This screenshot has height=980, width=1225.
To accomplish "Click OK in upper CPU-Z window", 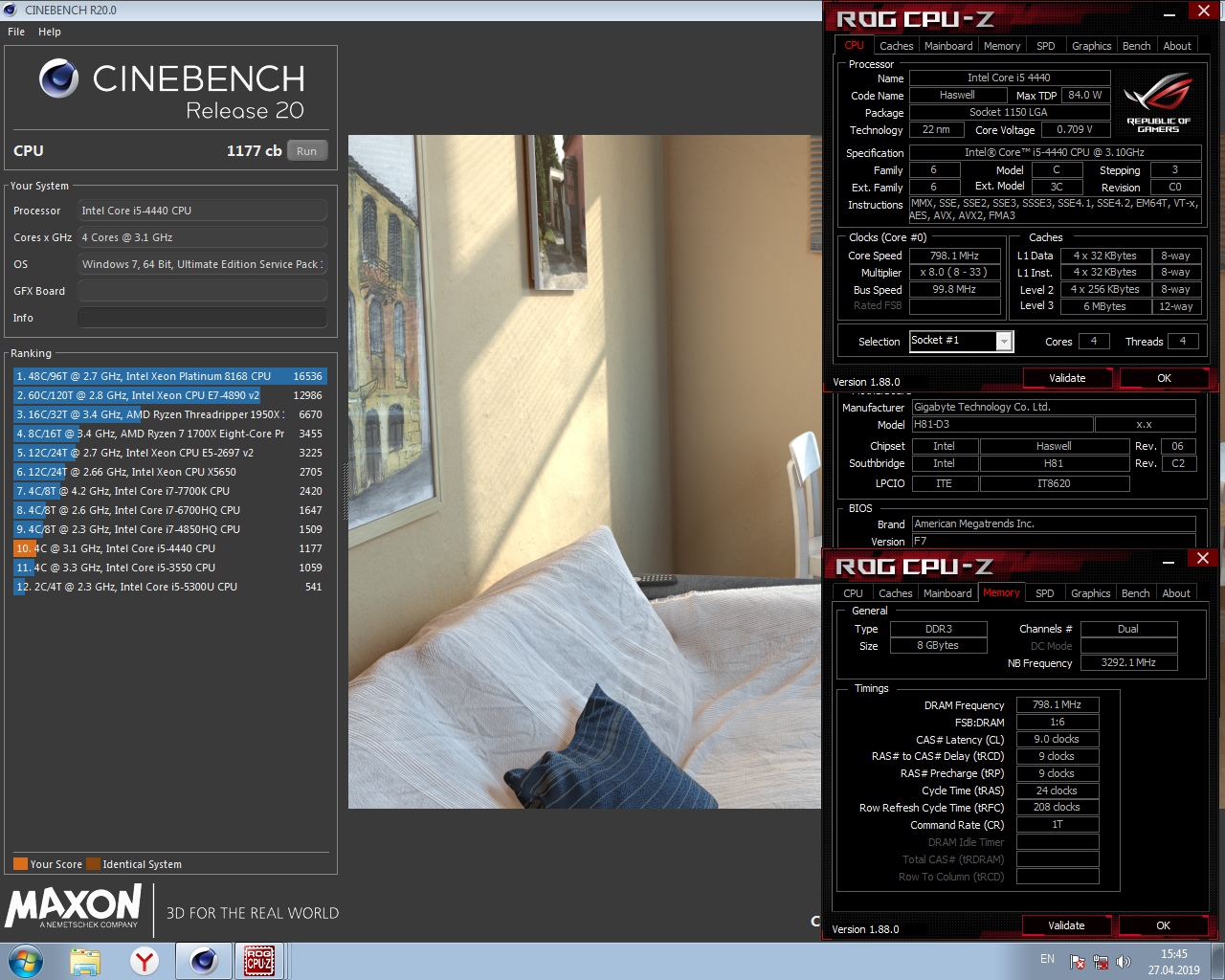I will 1164,378.
